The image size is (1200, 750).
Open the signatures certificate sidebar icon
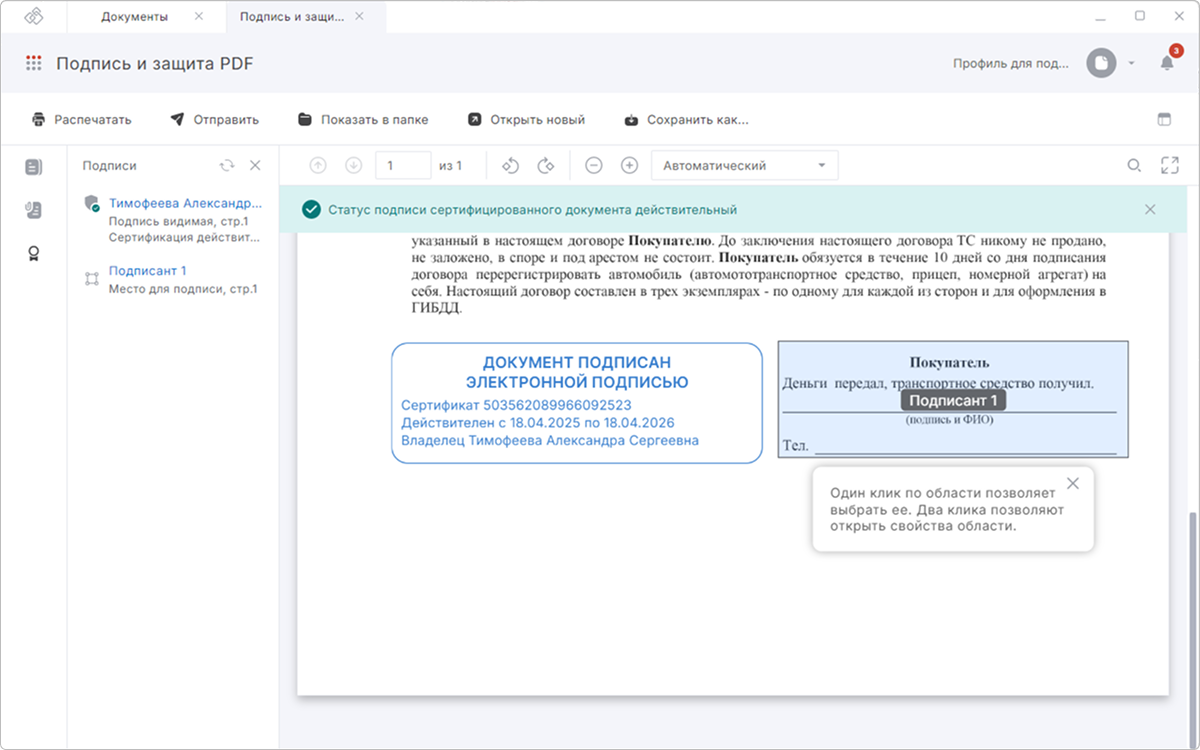coord(34,253)
